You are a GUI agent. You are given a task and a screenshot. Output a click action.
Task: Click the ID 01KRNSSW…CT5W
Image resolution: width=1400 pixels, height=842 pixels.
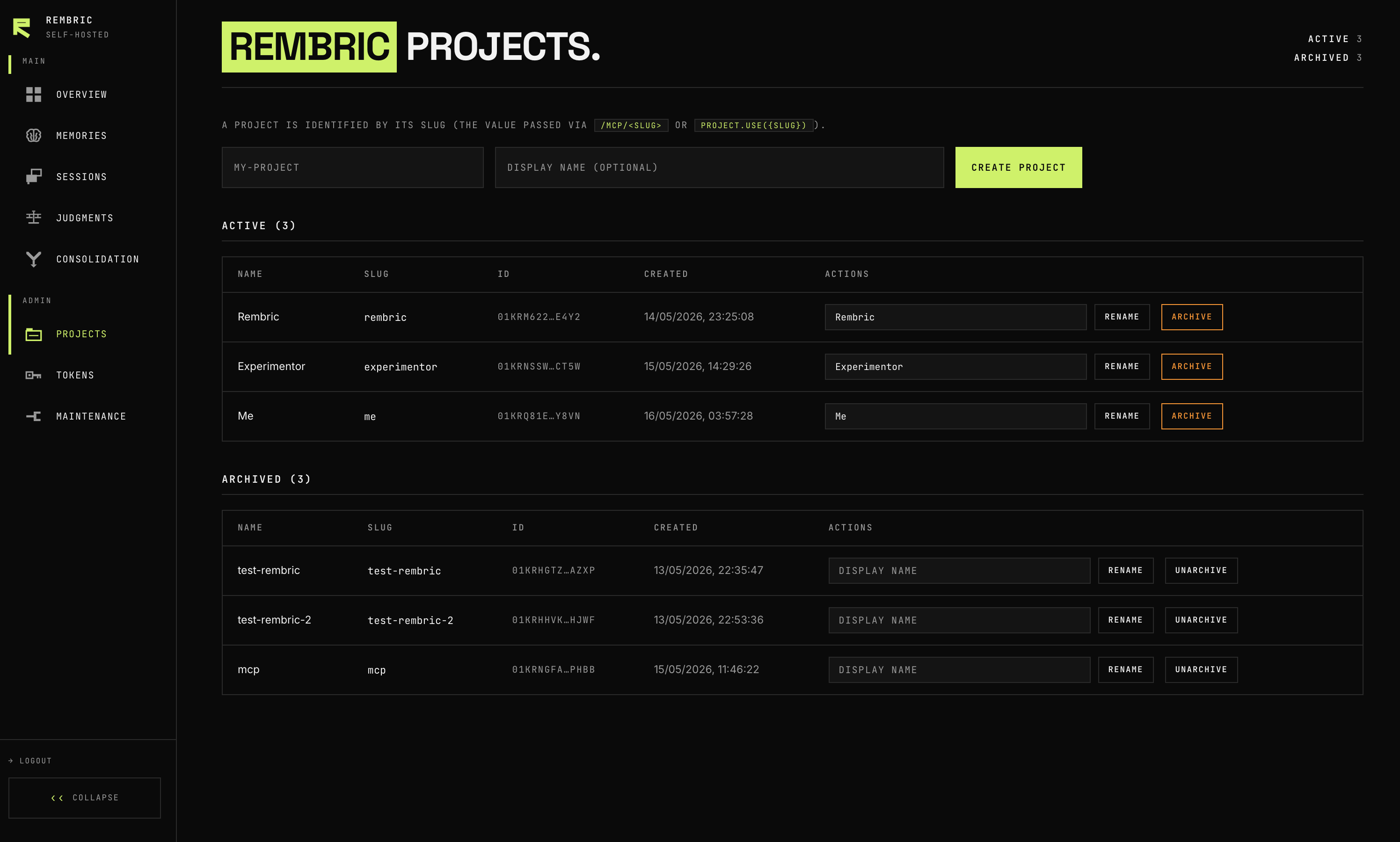click(x=539, y=367)
